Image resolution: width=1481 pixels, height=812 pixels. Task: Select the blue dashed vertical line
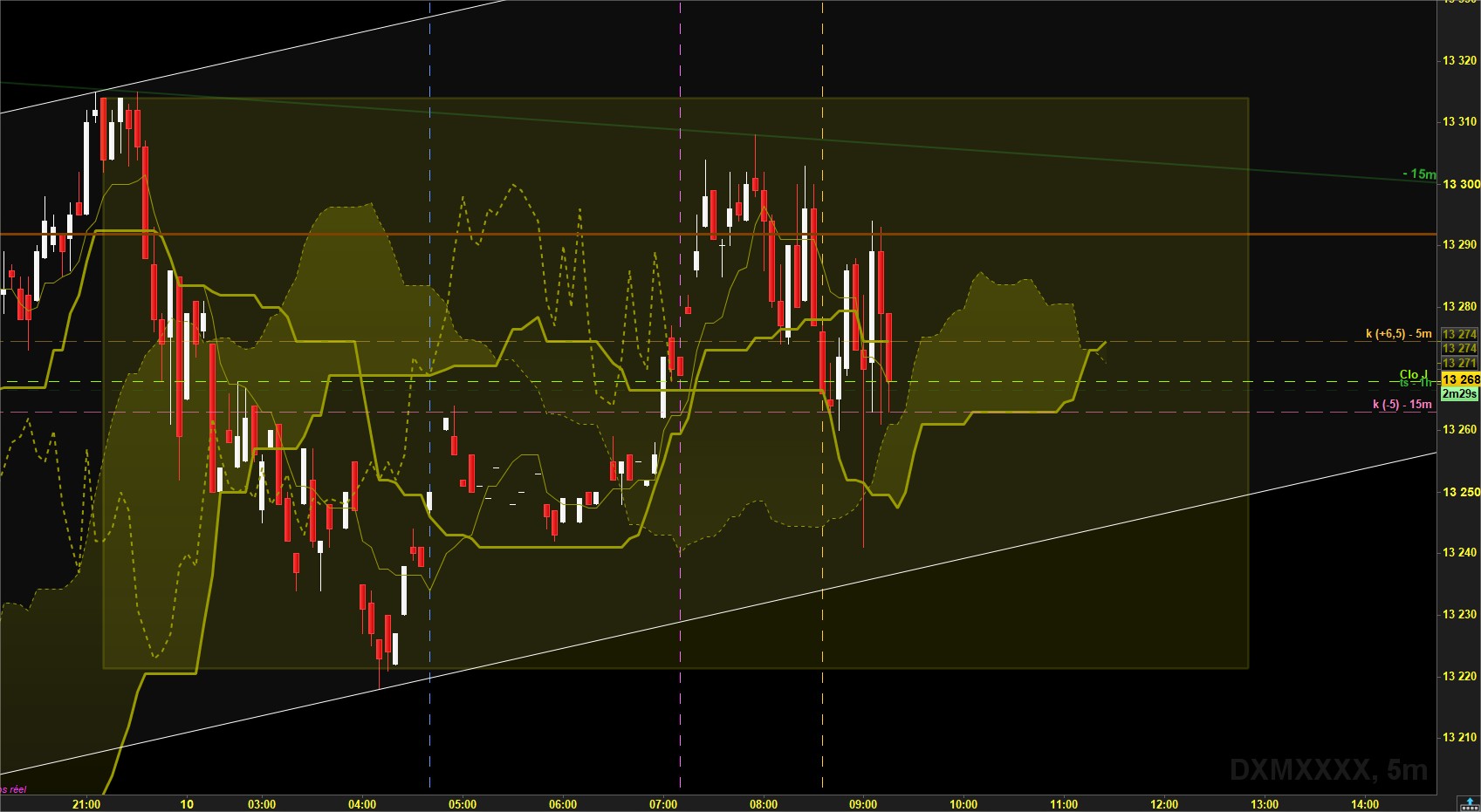point(429,397)
